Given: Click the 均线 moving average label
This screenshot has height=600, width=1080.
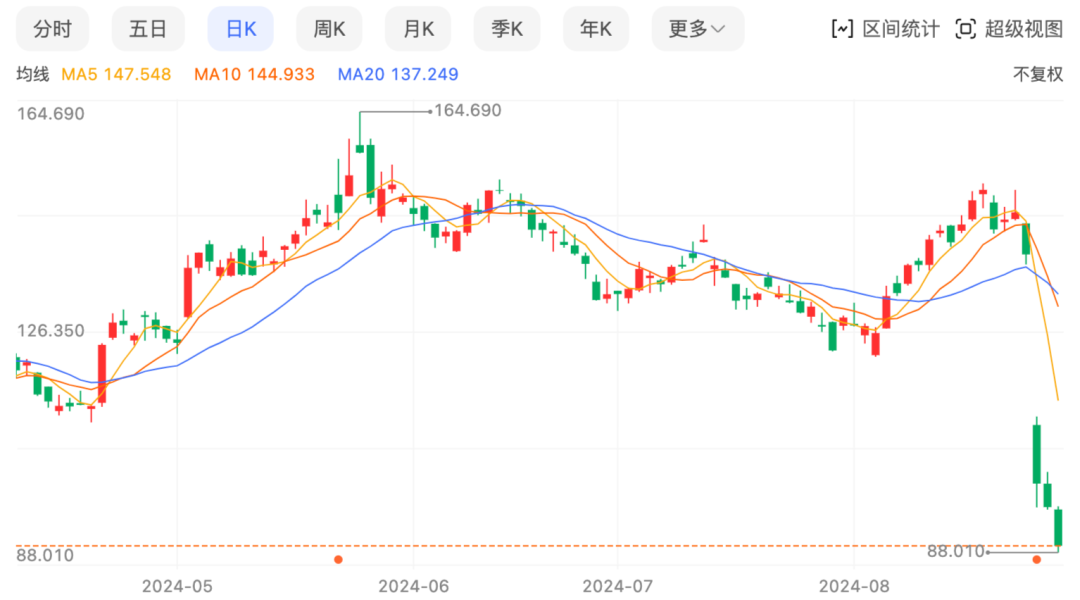Looking at the screenshot, I should [32, 75].
